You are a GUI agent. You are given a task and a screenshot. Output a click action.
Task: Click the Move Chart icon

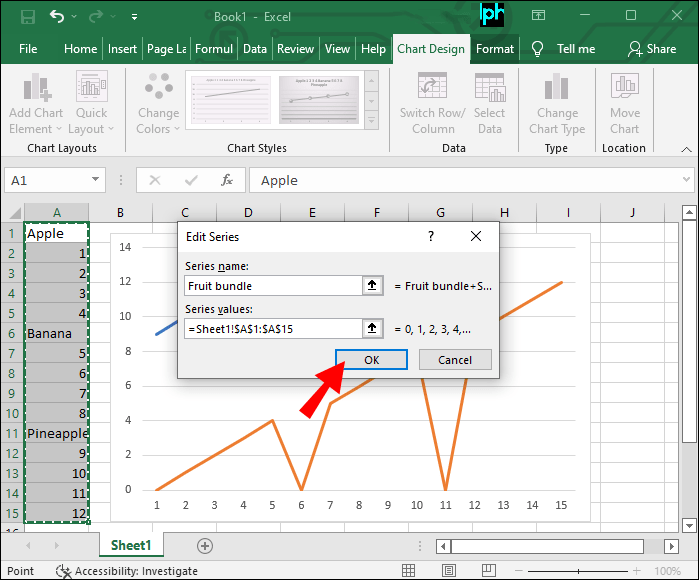(x=625, y=89)
